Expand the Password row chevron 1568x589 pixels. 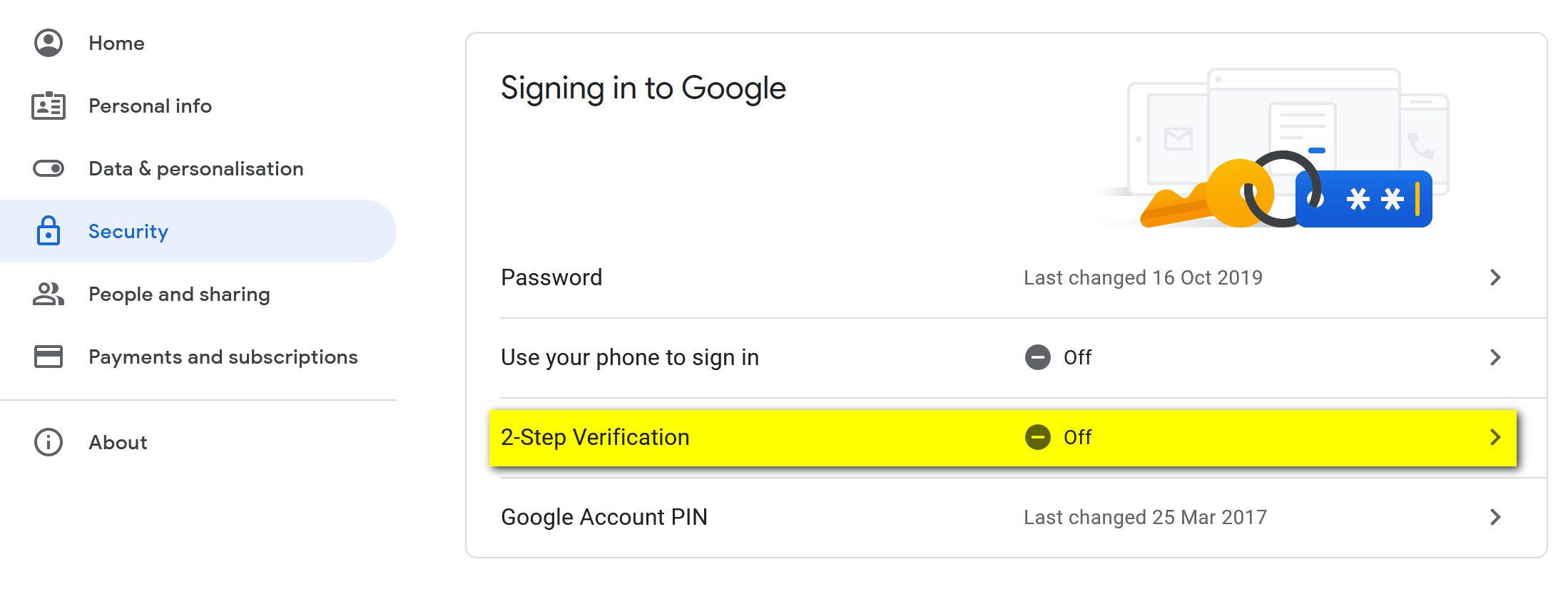[x=1495, y=277]
